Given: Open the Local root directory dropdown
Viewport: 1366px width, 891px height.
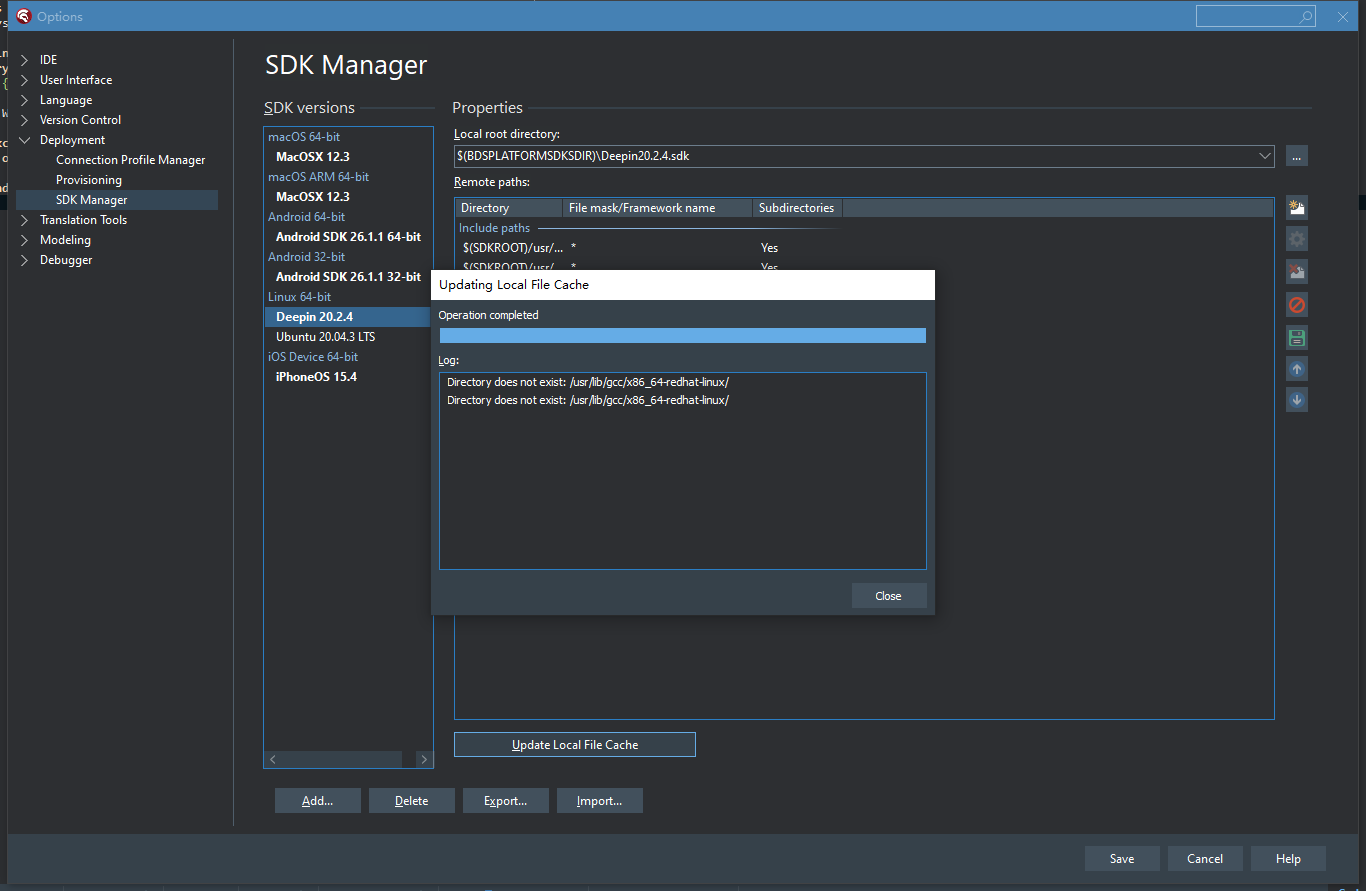Looking at the screenshot, I should coord(1265,156).
